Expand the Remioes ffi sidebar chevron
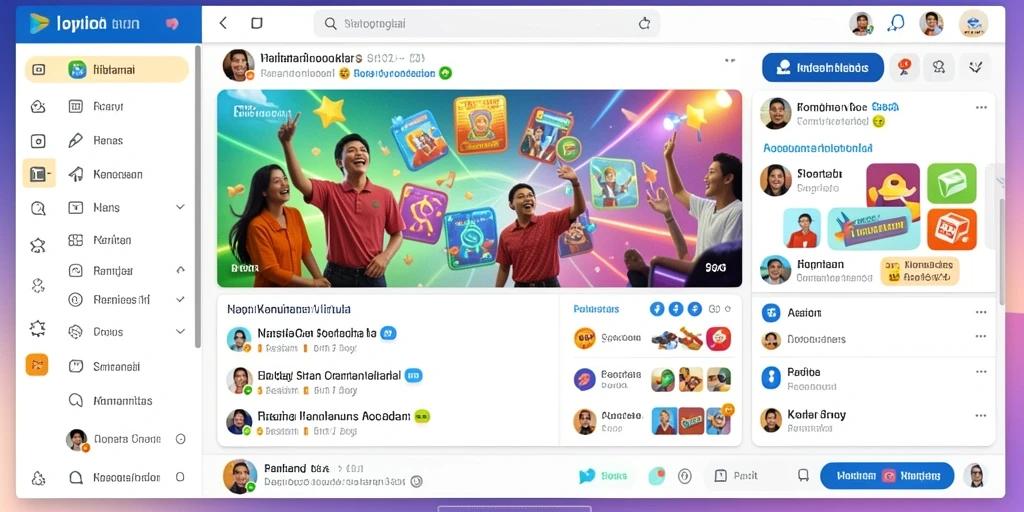This screenshot has height=512, width=1024. [x=180, y=299]
